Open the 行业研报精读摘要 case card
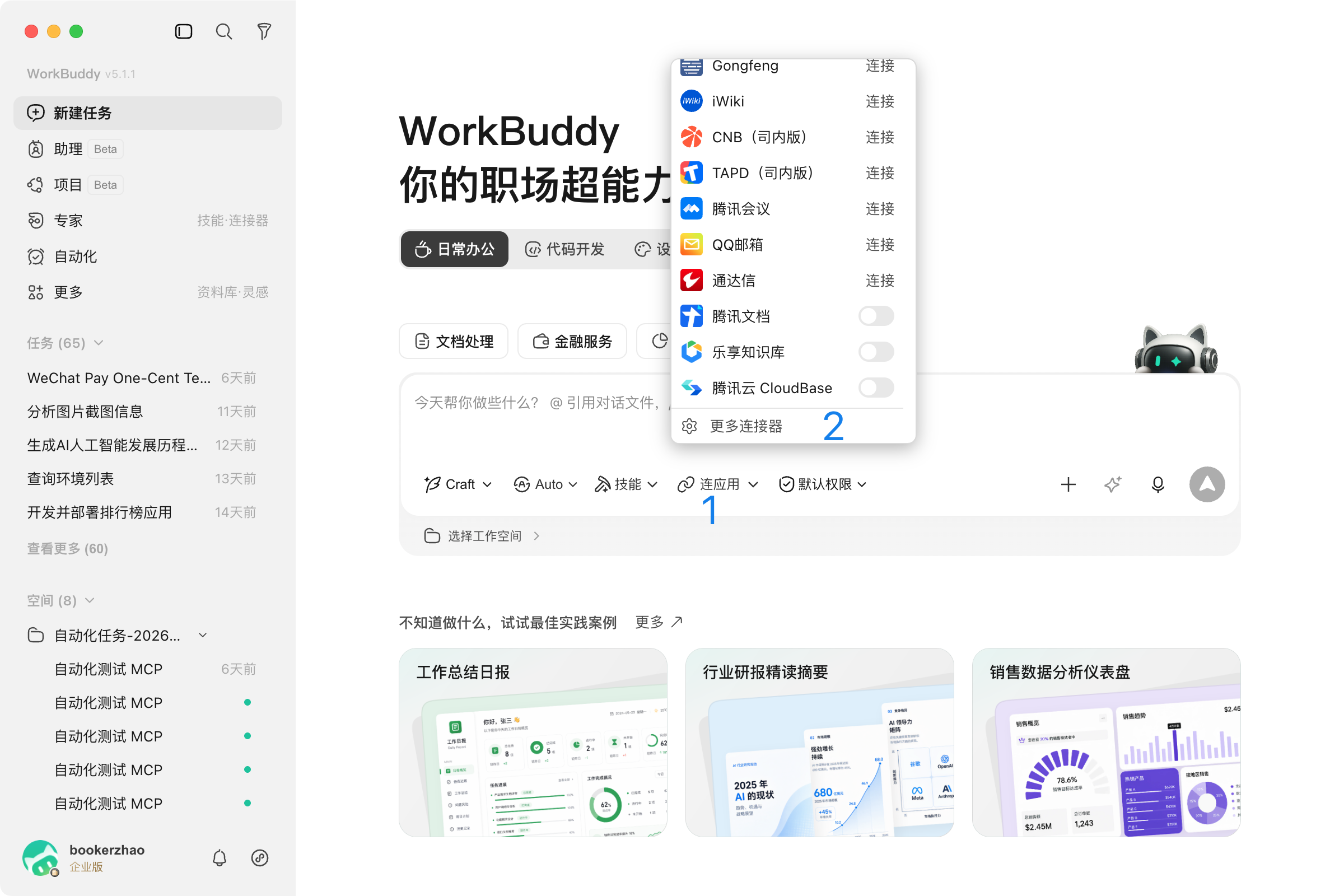1344x896 pixels. coord(819,743)
